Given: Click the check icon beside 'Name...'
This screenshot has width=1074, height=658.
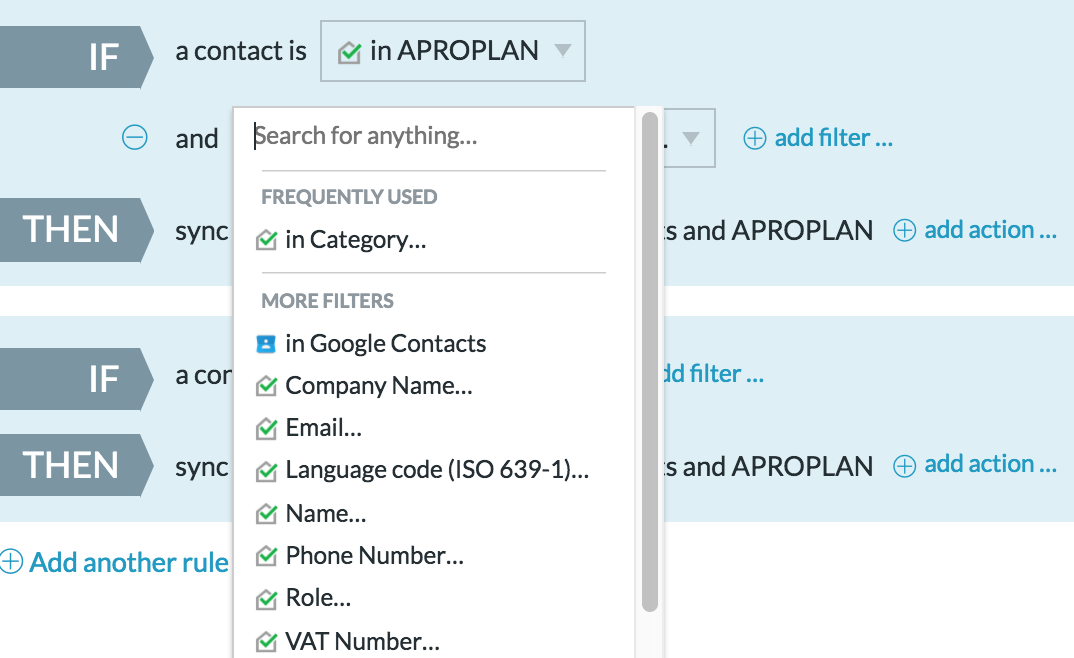Looking at the screenshot, I should [266, 514].
